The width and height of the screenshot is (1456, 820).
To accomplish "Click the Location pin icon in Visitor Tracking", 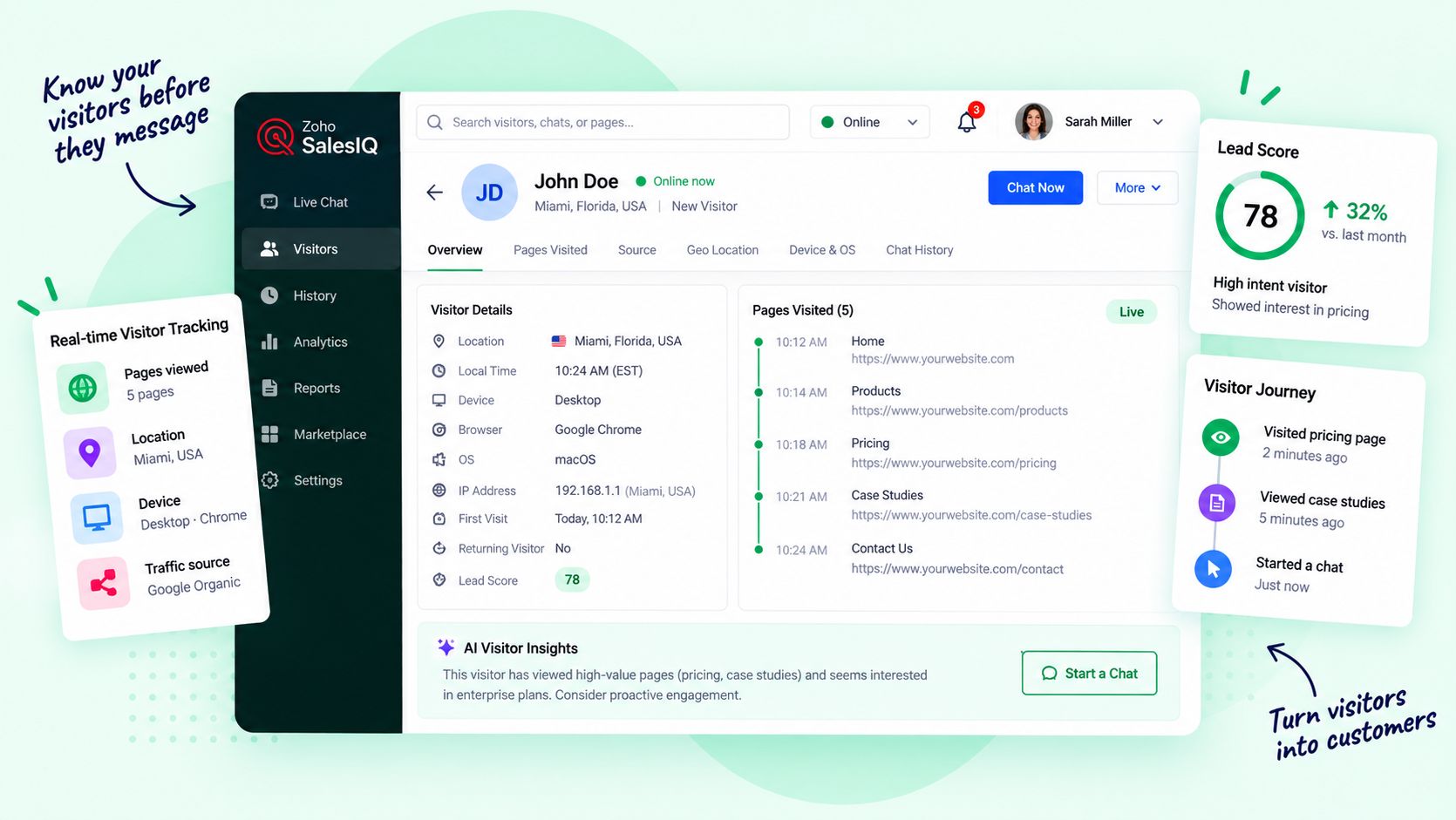I will coord(90,452).
